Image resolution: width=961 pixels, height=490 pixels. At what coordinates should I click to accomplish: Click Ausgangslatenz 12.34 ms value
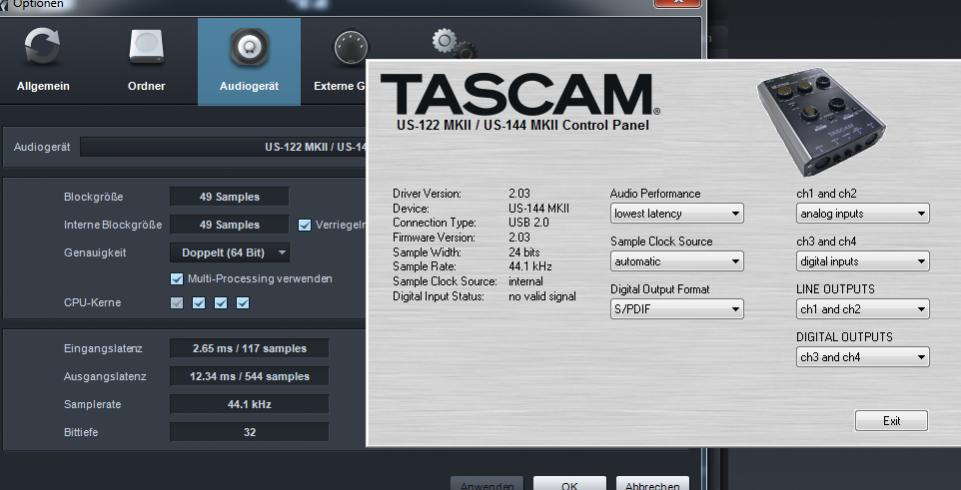(249, 376)
